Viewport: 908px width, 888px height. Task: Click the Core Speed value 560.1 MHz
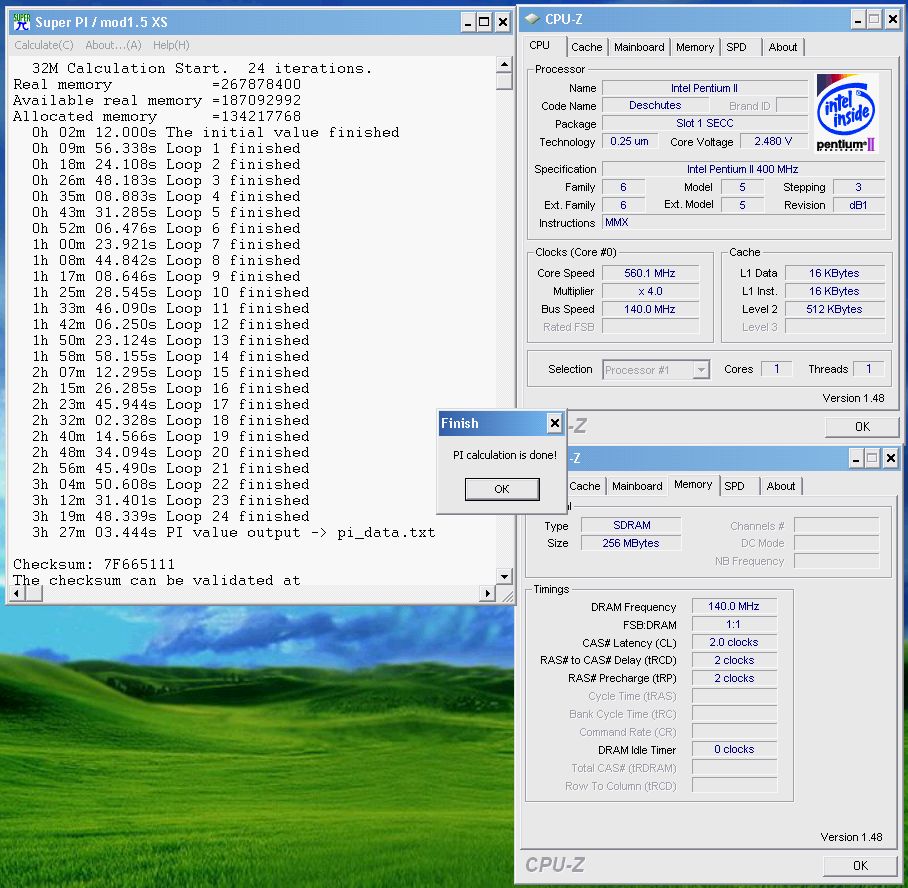point(650,273)
